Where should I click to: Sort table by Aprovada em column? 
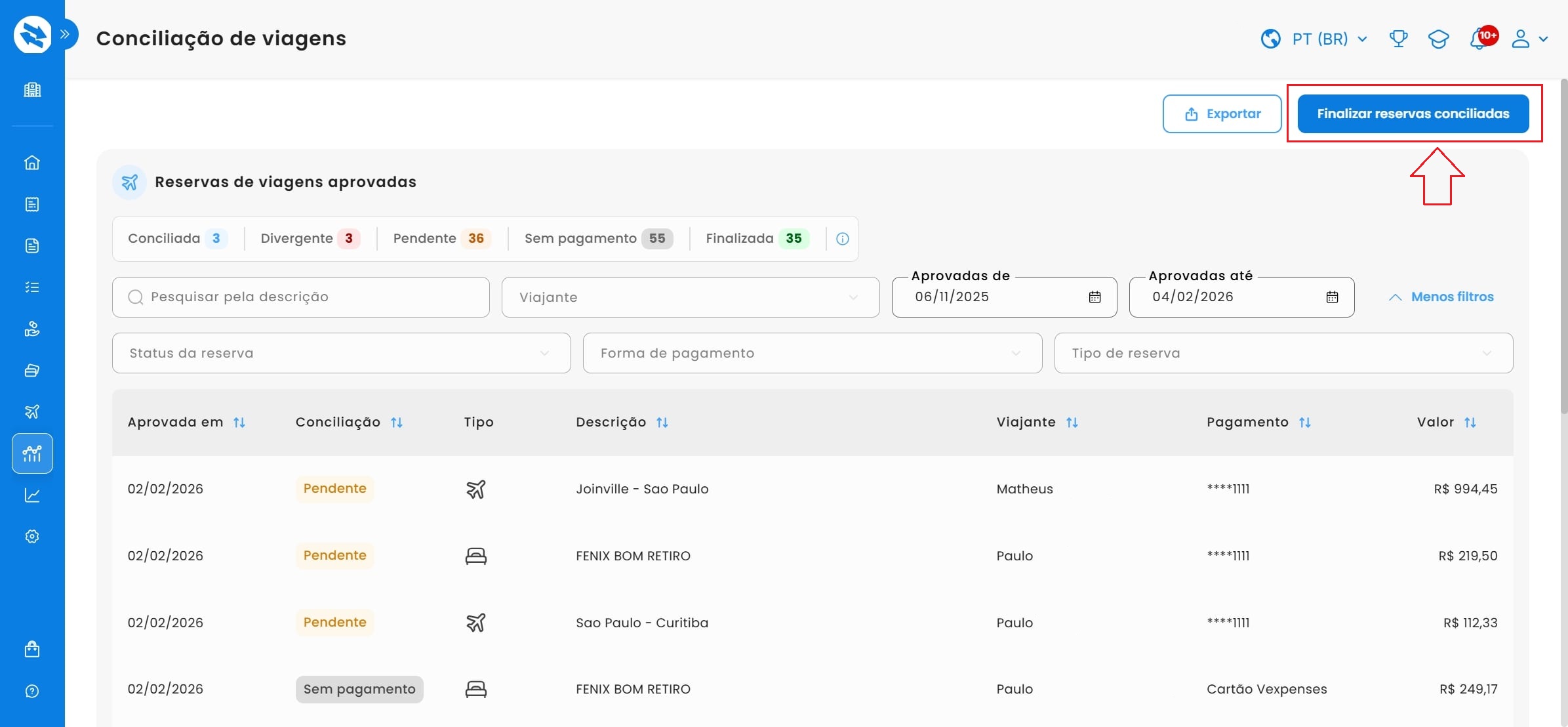pyautogui.click(x=239, y=423)
